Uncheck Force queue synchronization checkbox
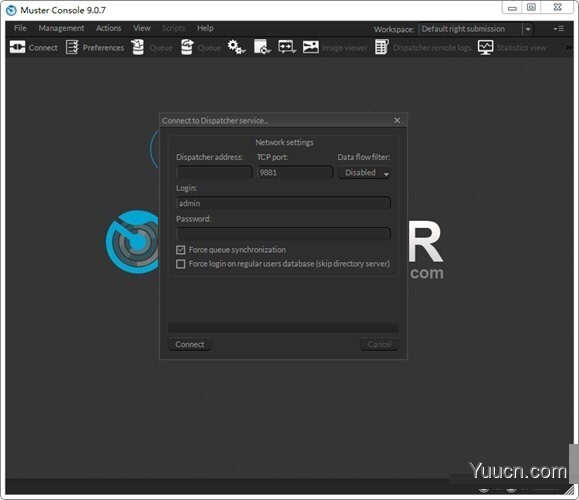579x500 pixels. coord(181,250)
